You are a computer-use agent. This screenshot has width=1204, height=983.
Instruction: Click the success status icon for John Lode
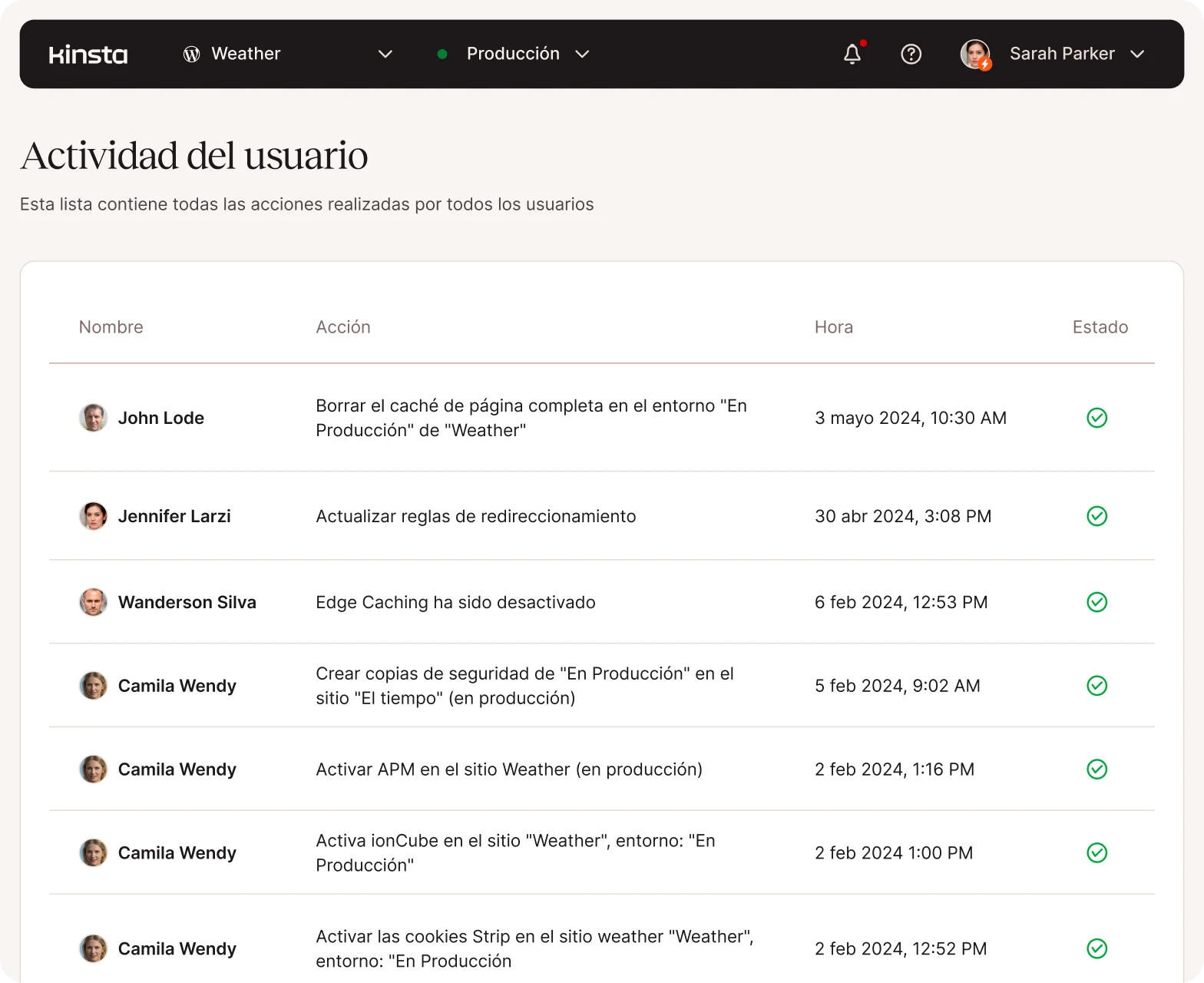(x=1096, y=418)
